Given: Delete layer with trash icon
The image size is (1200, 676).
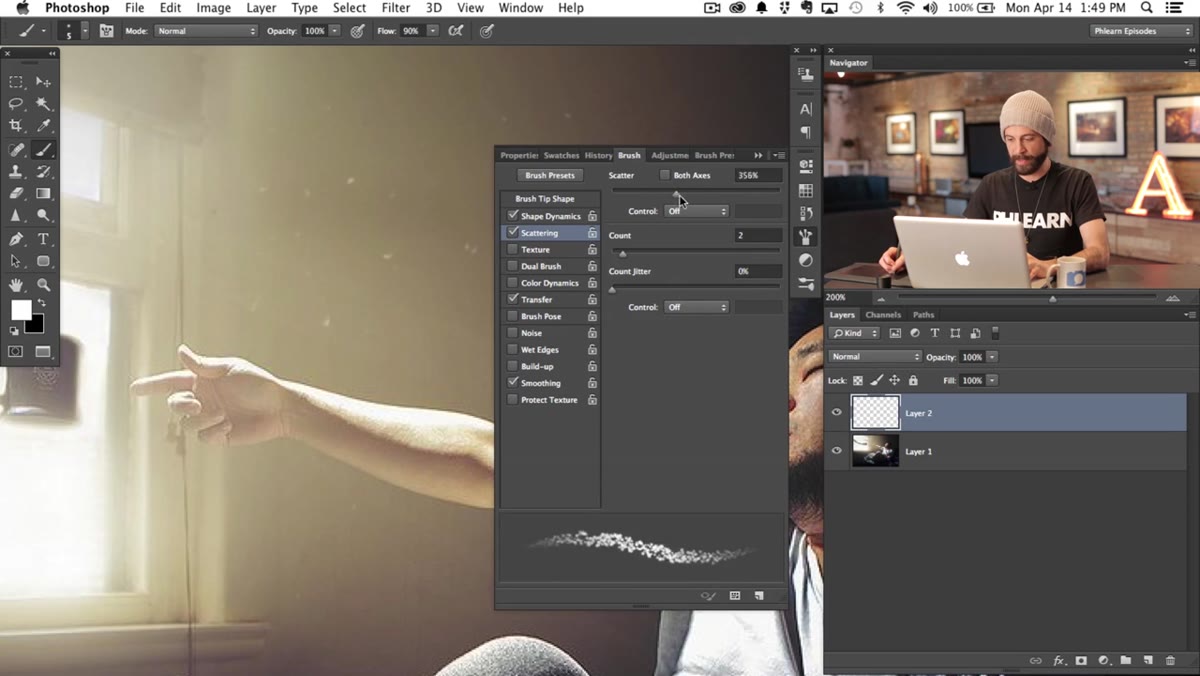Looking at the screenshot, I should [1170, 661].
